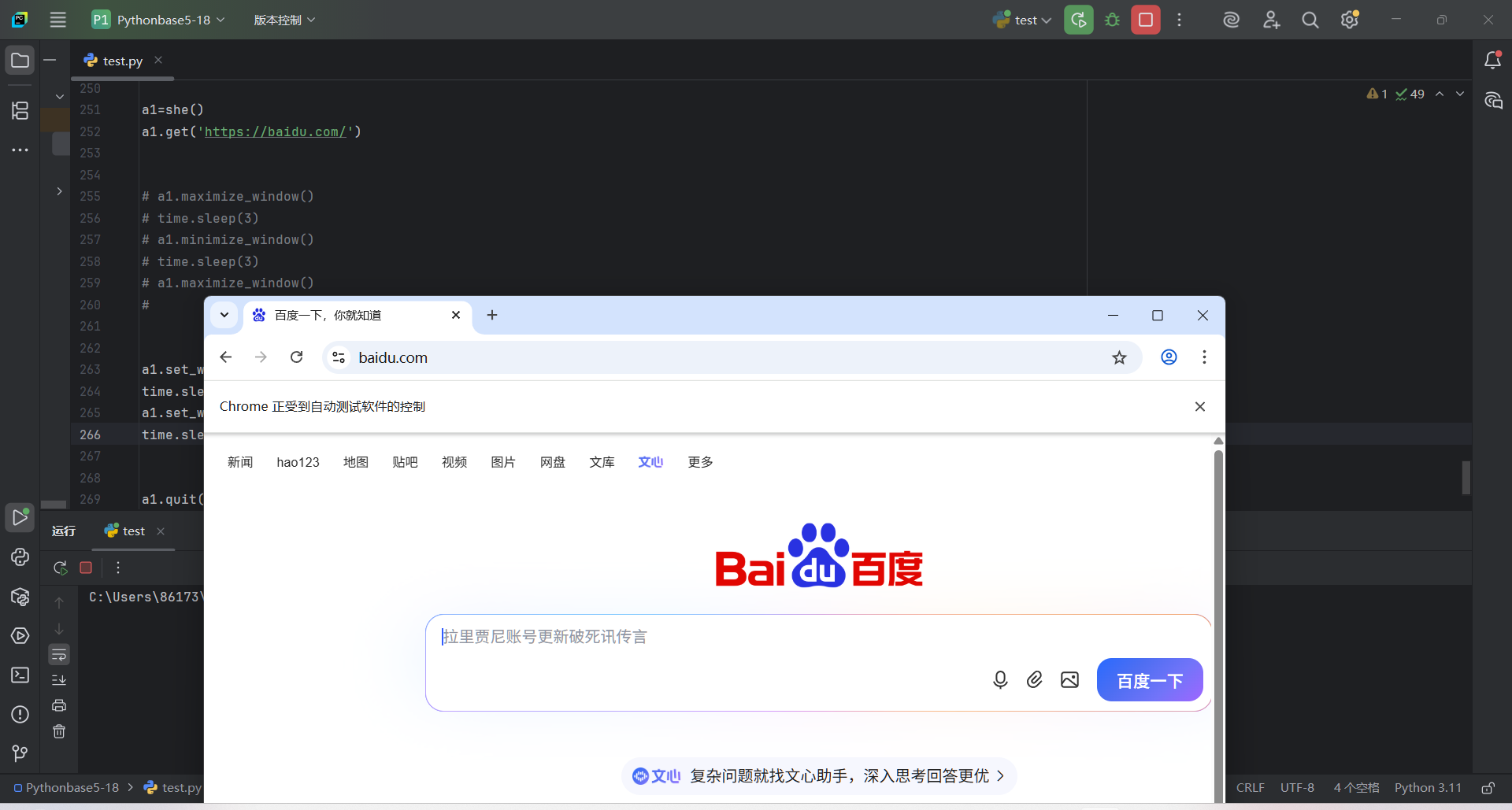Start debugging test with the bug icon

pos(1112,20)
